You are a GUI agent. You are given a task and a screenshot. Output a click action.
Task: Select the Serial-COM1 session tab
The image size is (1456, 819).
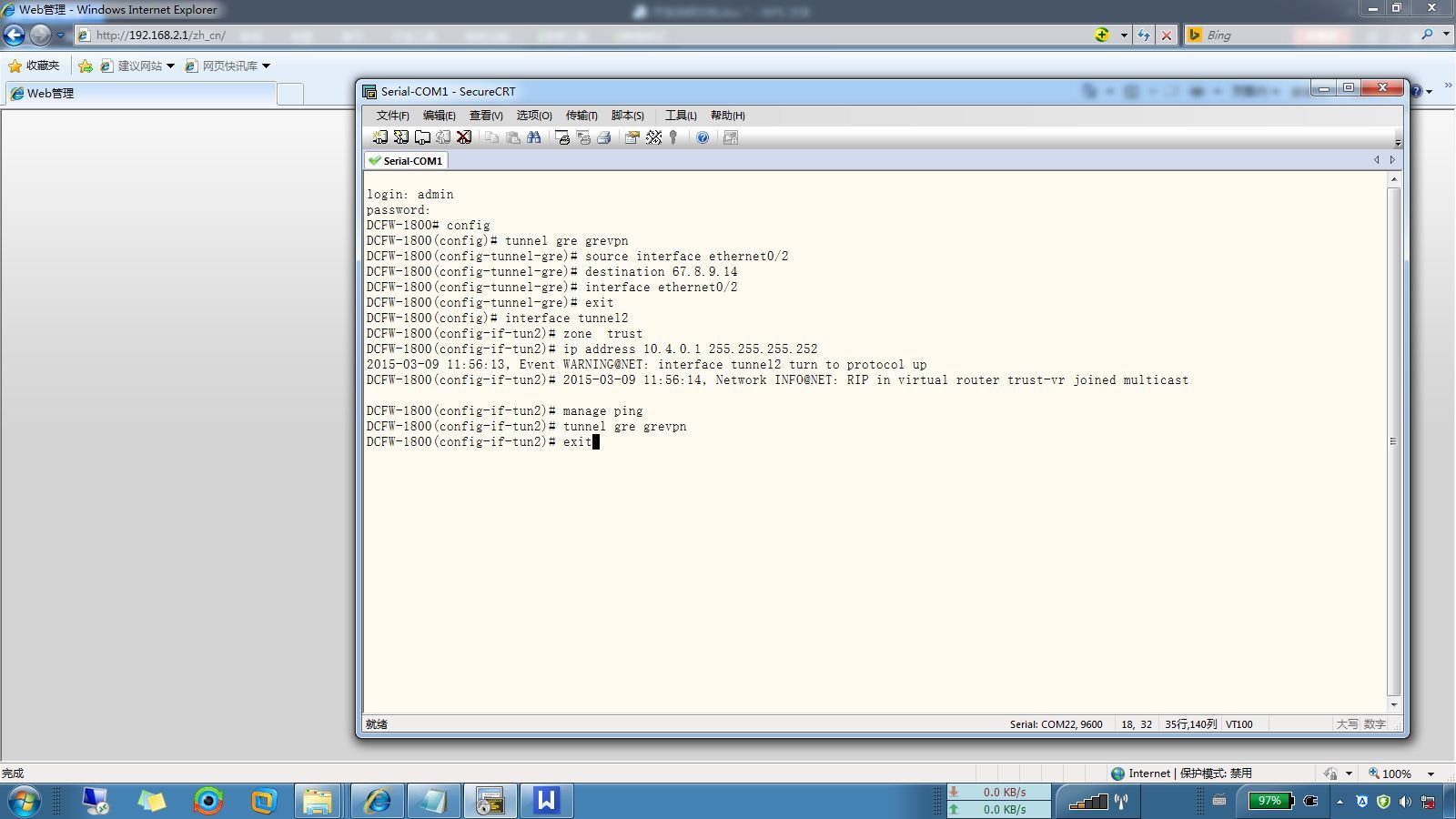click(x=406, y=160)
